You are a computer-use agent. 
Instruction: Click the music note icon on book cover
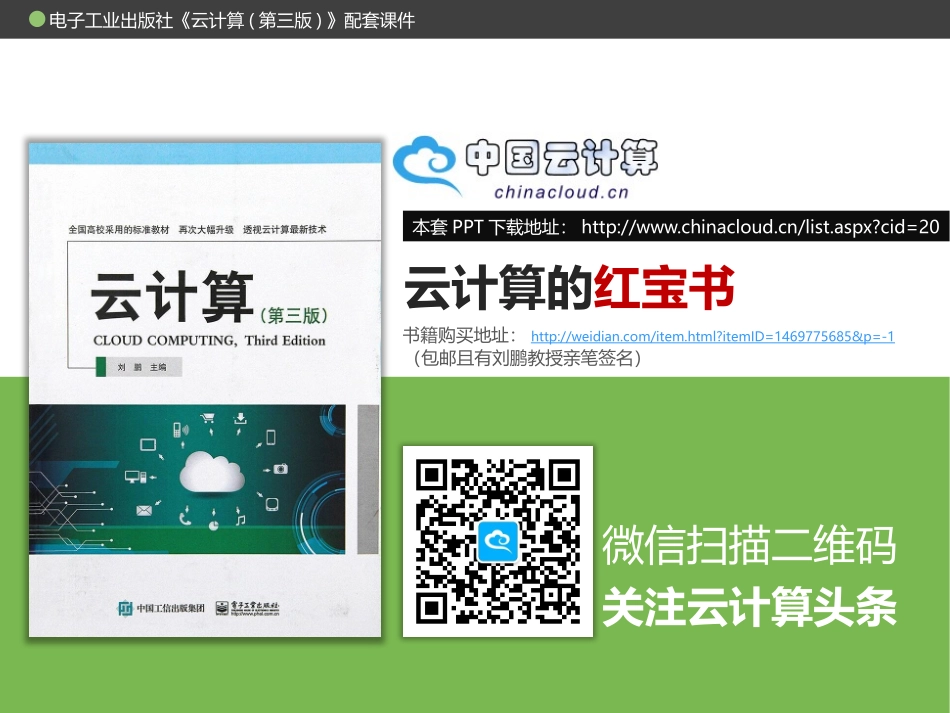241,520
